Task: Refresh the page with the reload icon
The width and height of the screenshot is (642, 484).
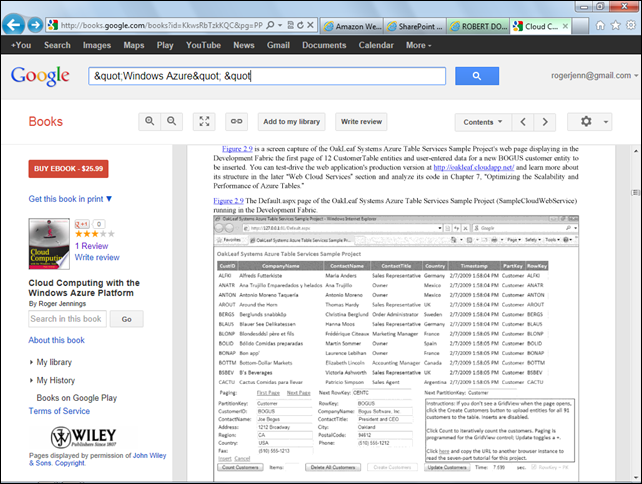Action: point(300,25)
